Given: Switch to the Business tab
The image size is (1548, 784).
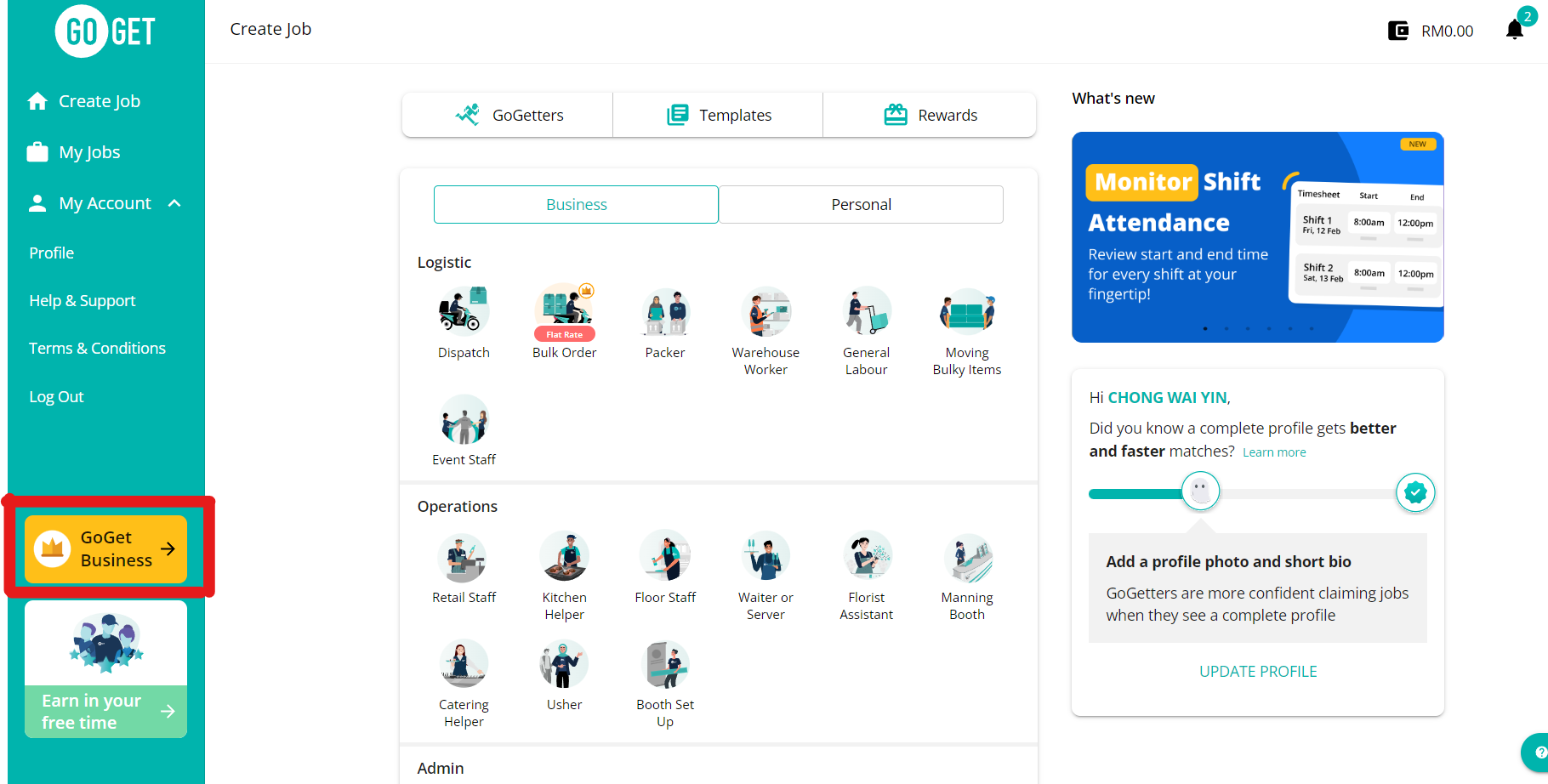Looking at the screenshot, I should coord(576,204).
